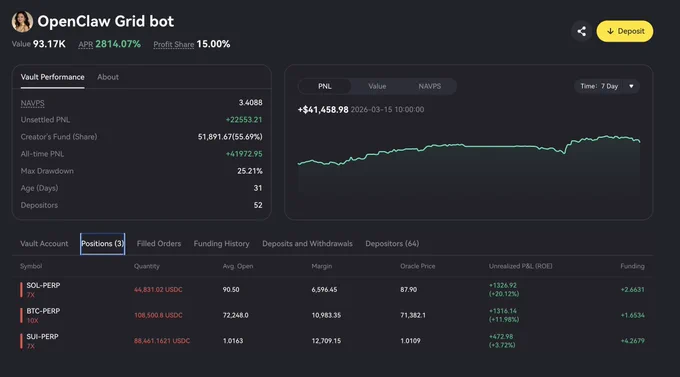Click the BTC-PERP oracle price 71,382.1
The height and width of the screenshot is (377, 680).
[x=413, y=315]
